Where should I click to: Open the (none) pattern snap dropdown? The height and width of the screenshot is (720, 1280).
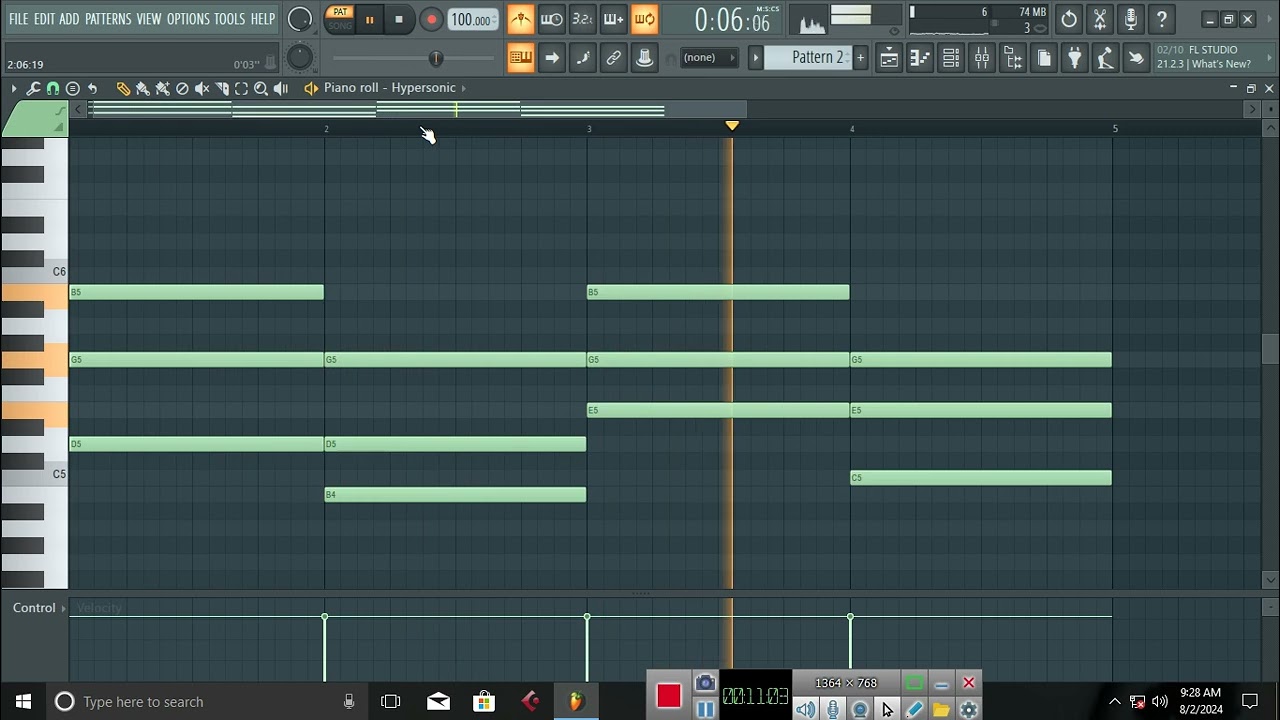point(709,58)
